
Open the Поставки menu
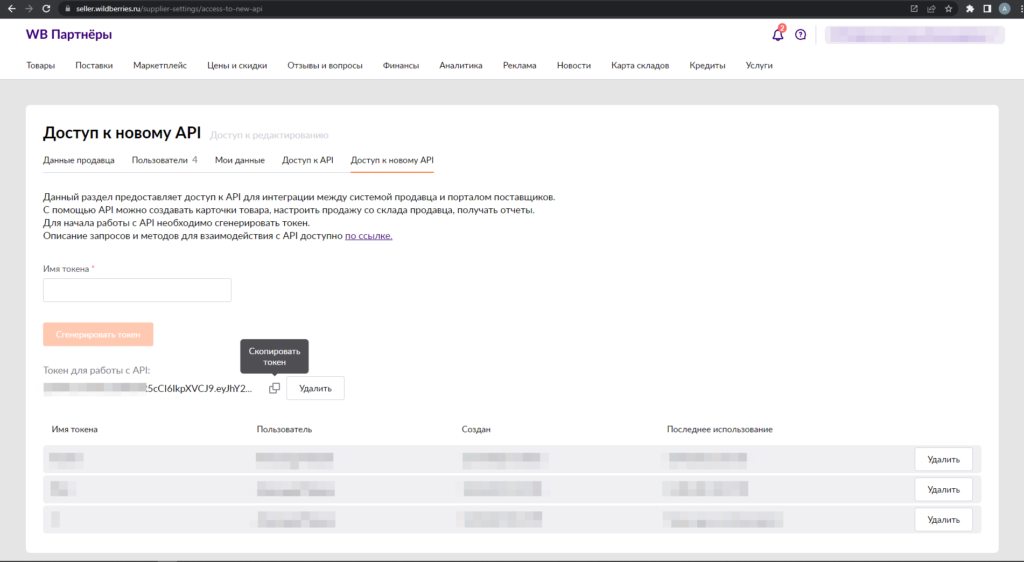(x=94, y=65)
